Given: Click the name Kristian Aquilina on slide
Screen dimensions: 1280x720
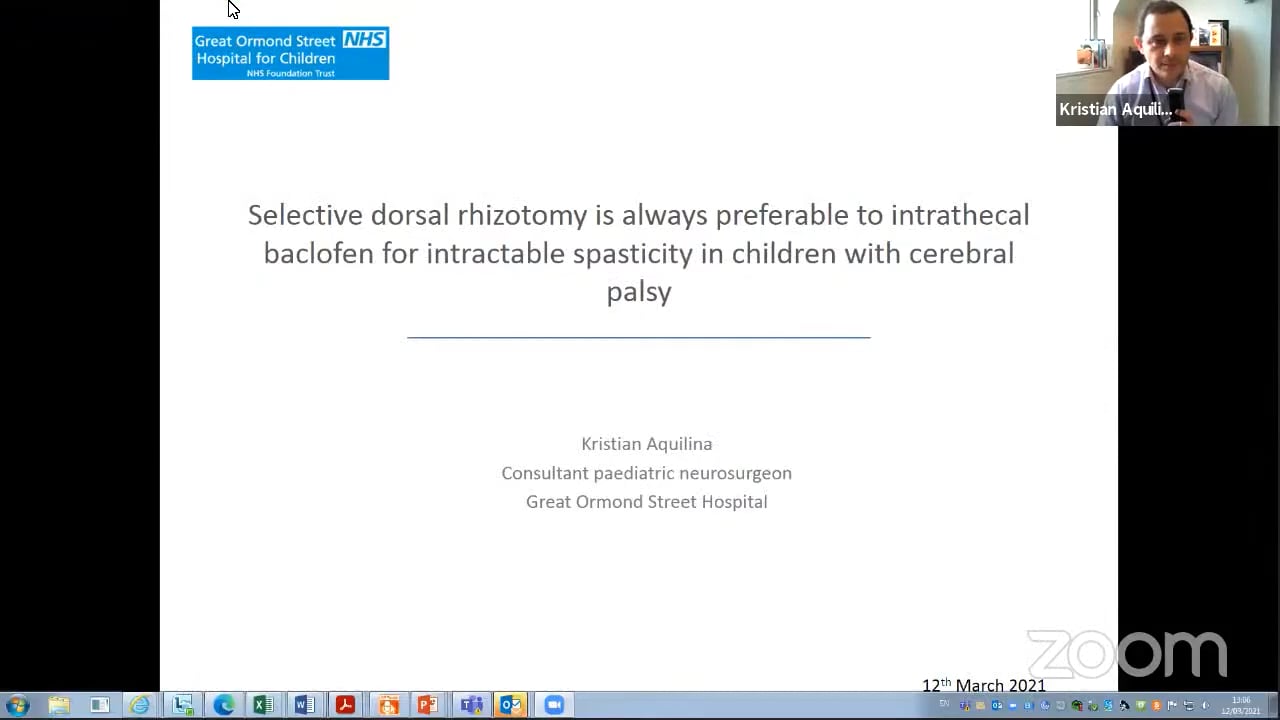Looking at the screenshot, I should tap(647, 443).
